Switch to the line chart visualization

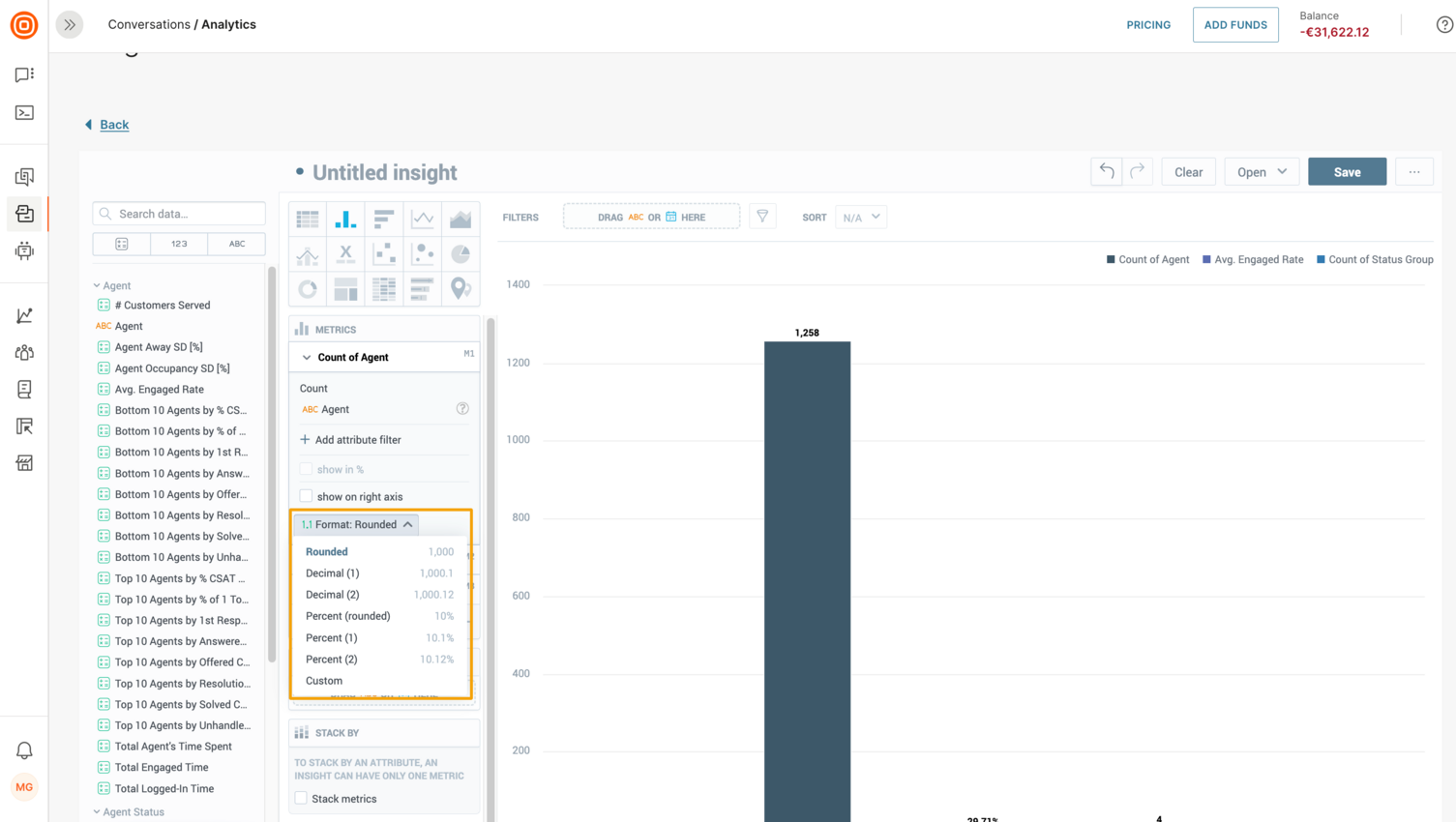423,218
